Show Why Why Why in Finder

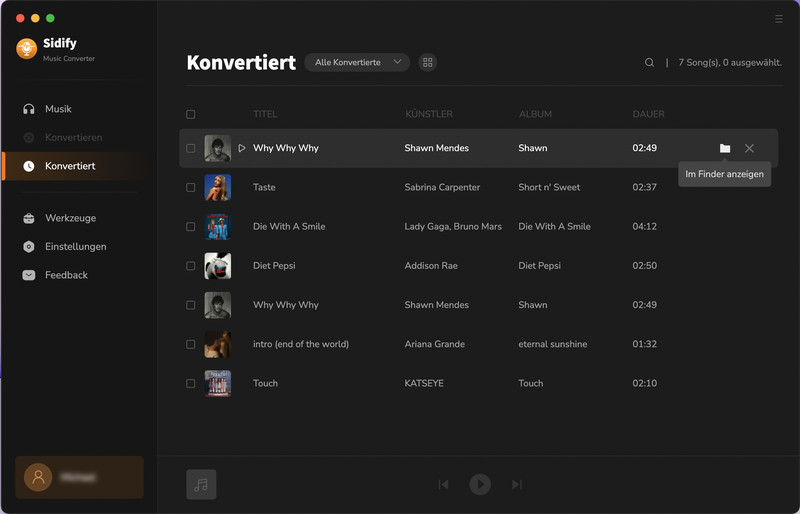724,148
